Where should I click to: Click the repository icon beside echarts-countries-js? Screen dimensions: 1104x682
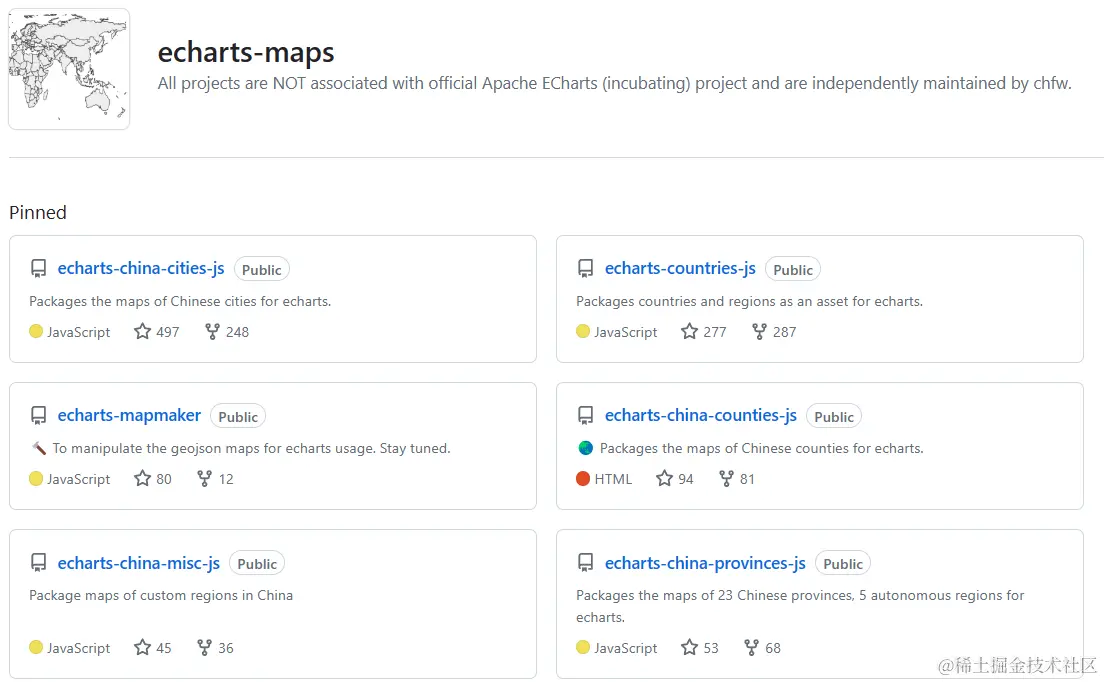tap(586, 268)
